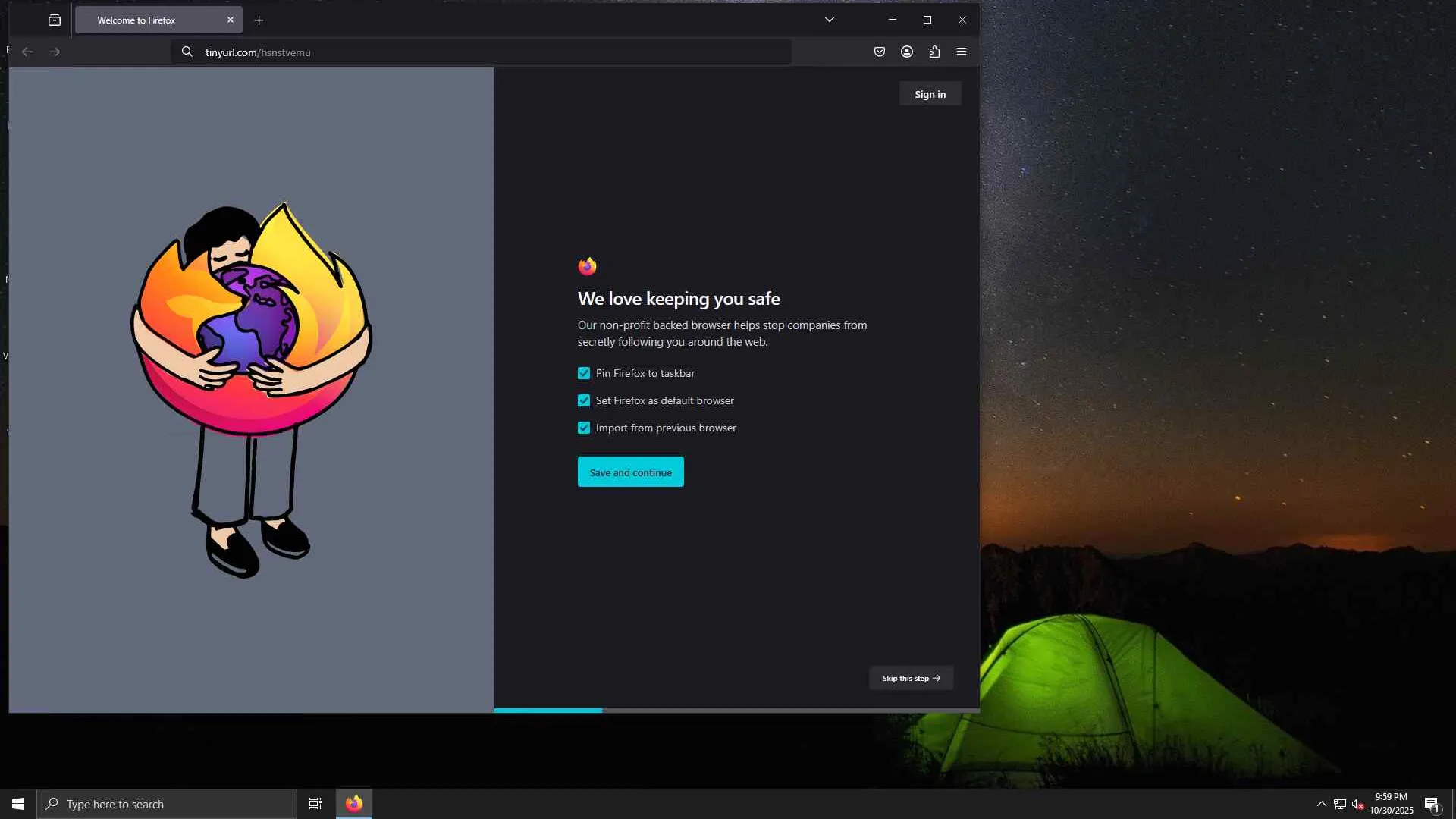1456x819 pixels.
Task: Open a new tab with plus icon
Action: 259,20
